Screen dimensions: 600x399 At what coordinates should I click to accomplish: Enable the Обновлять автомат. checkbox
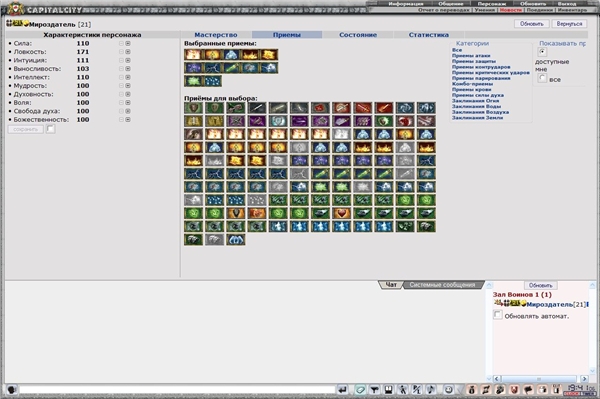click(497, 315)
